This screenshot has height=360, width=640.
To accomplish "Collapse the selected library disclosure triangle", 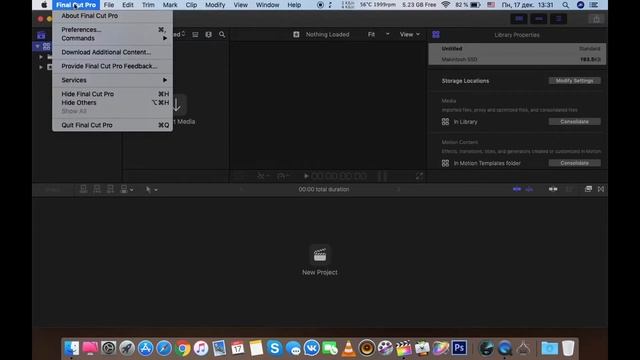I will click(x=38, y=47).
